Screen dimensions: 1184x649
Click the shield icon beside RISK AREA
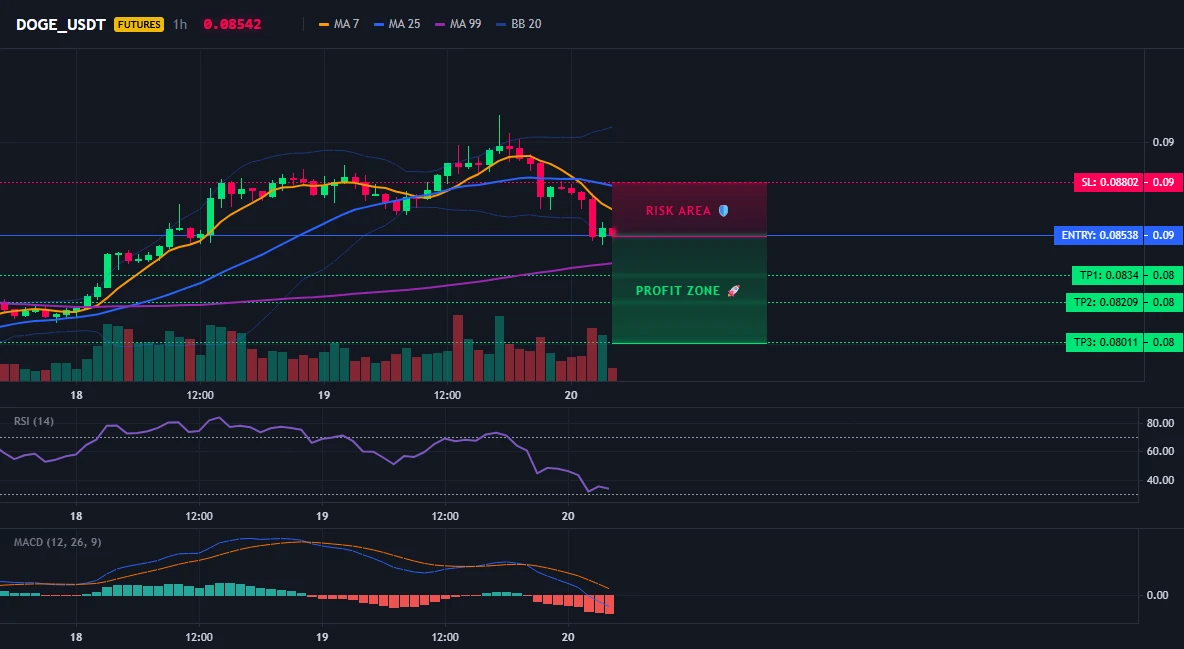723,211
